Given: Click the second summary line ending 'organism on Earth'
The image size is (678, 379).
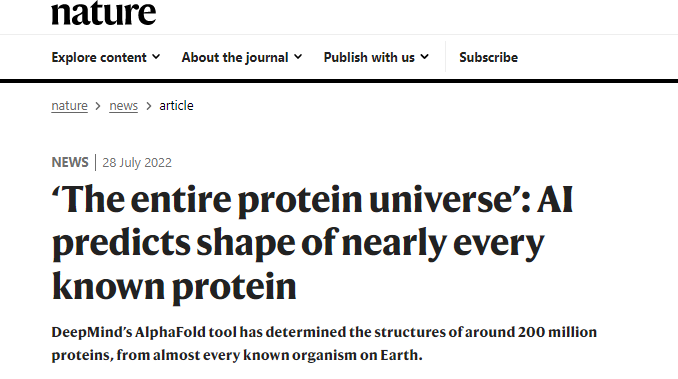Looking at the screenshot, I should [237, 355].
